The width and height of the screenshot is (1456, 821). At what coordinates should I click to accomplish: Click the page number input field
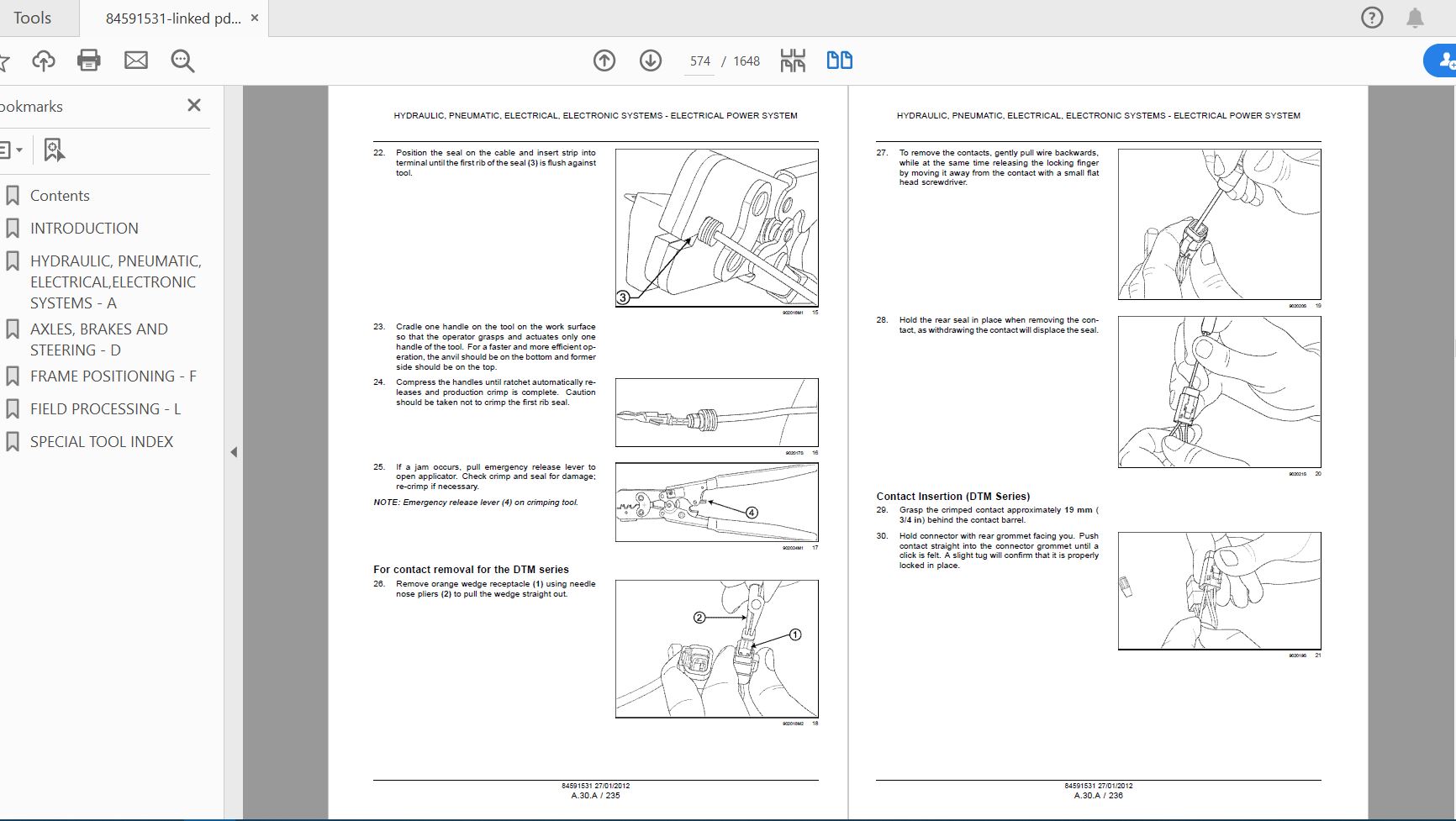coord(699,61)
